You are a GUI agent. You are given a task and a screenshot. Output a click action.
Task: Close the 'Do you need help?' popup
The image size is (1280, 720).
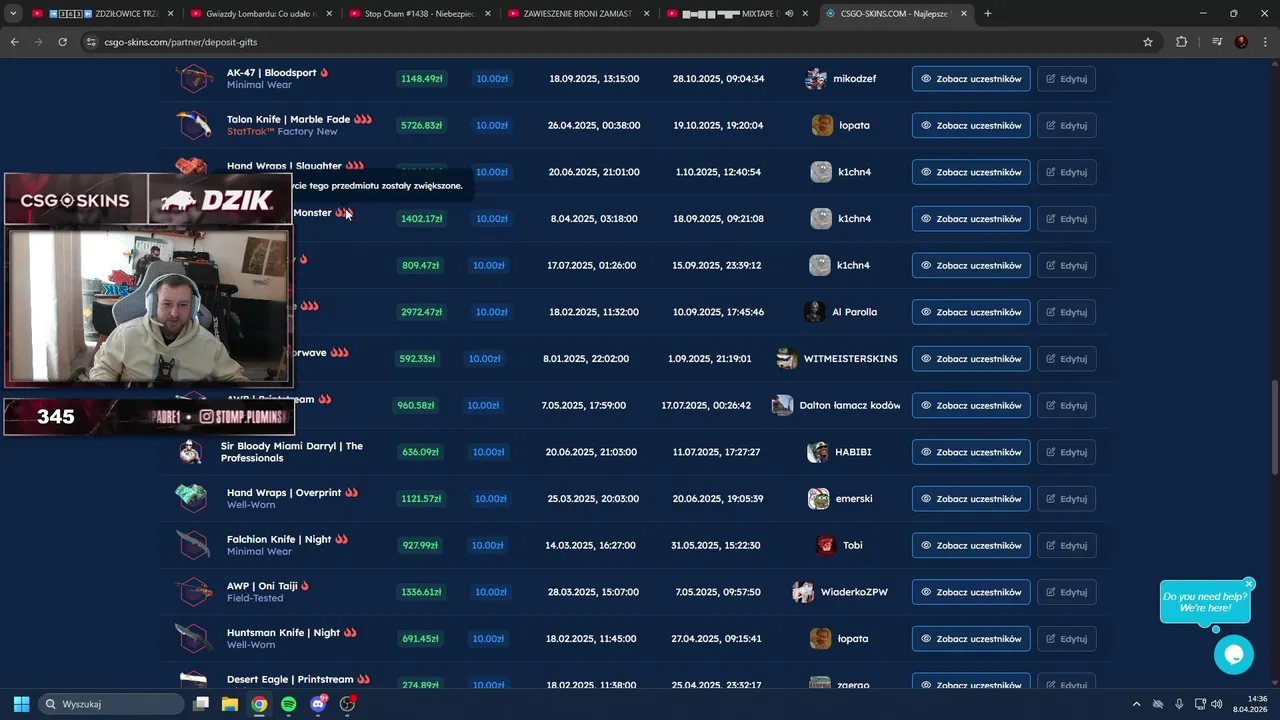coord(1249,583)
